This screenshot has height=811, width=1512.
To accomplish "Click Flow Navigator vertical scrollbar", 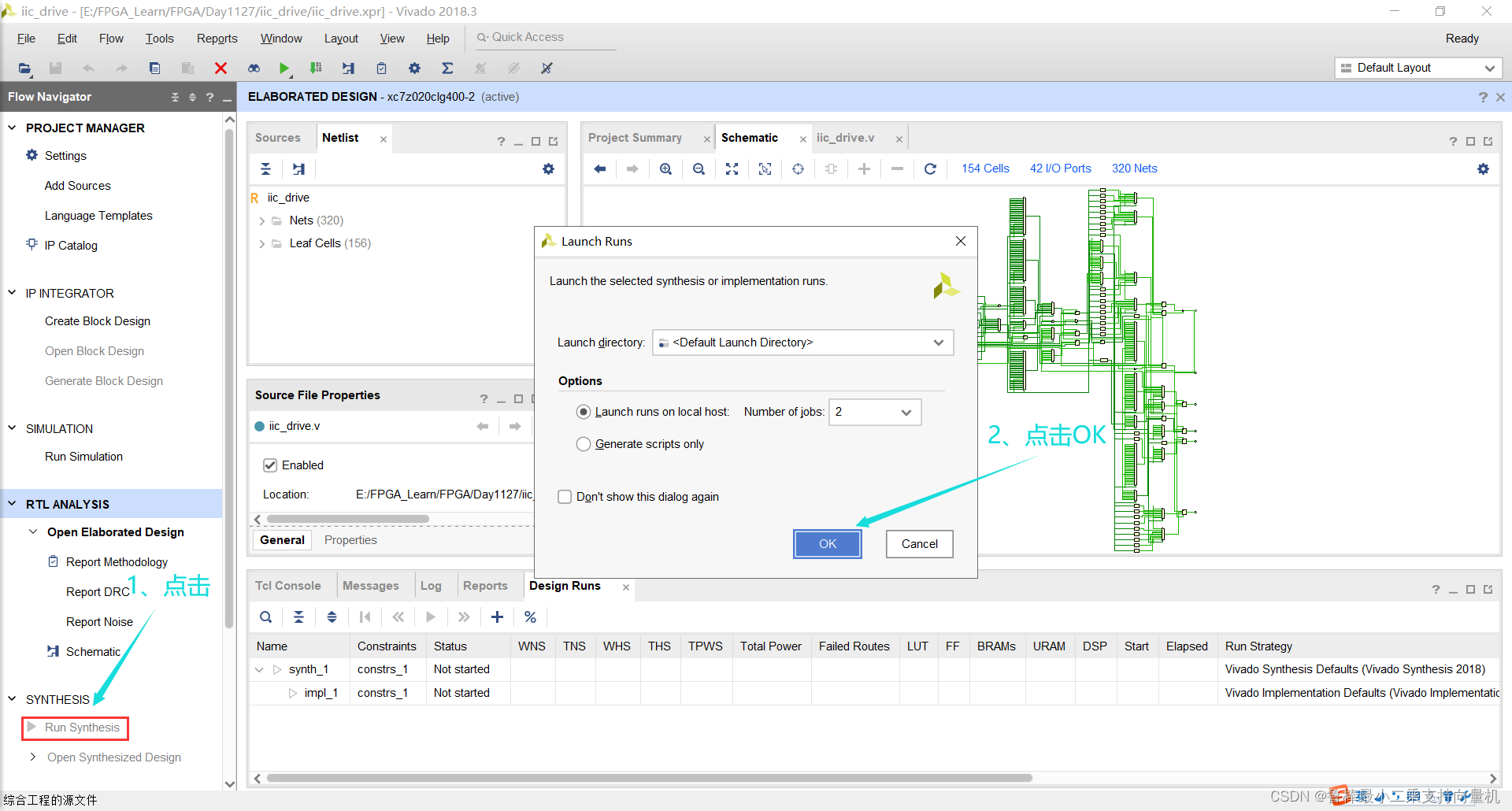I will click(230, 378).
